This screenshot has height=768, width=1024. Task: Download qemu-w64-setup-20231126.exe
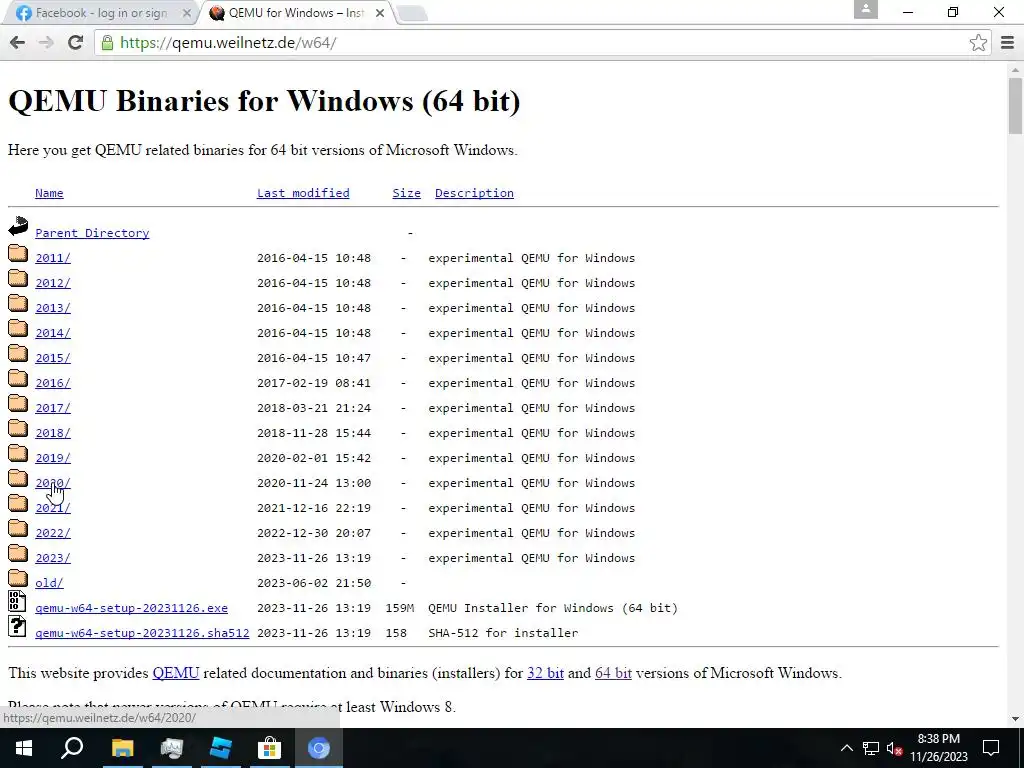pyautogui.click(x=131, y=608)
